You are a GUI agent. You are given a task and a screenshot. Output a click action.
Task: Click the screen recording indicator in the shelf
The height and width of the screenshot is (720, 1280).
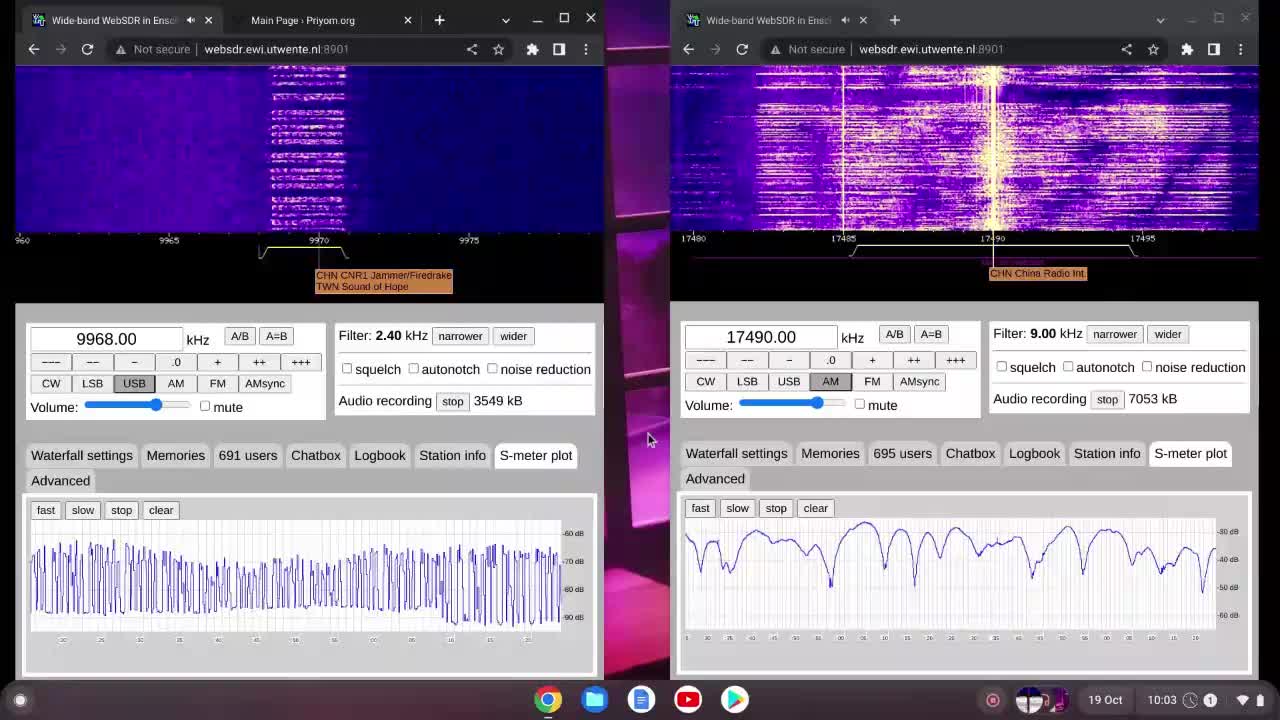[x=993, y=700]
